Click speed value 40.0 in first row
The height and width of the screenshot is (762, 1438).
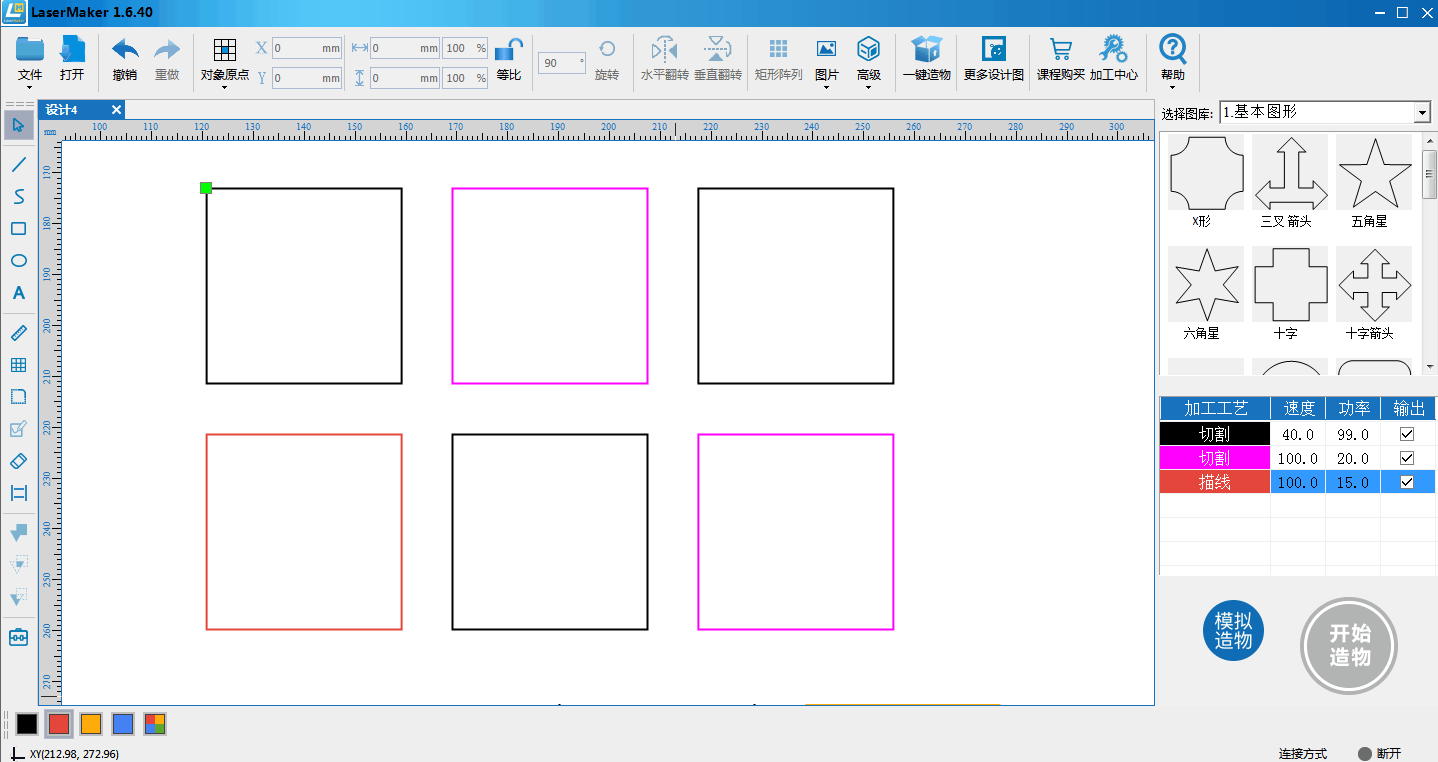point(1298,434)
